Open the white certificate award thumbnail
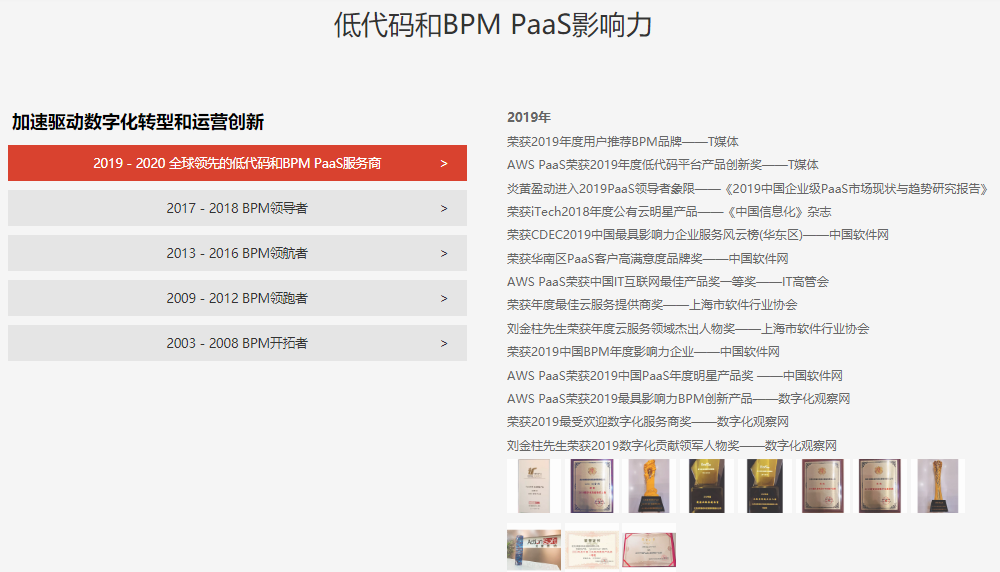Viewport: 1000px width, 572px height. [x=534, y=486]
